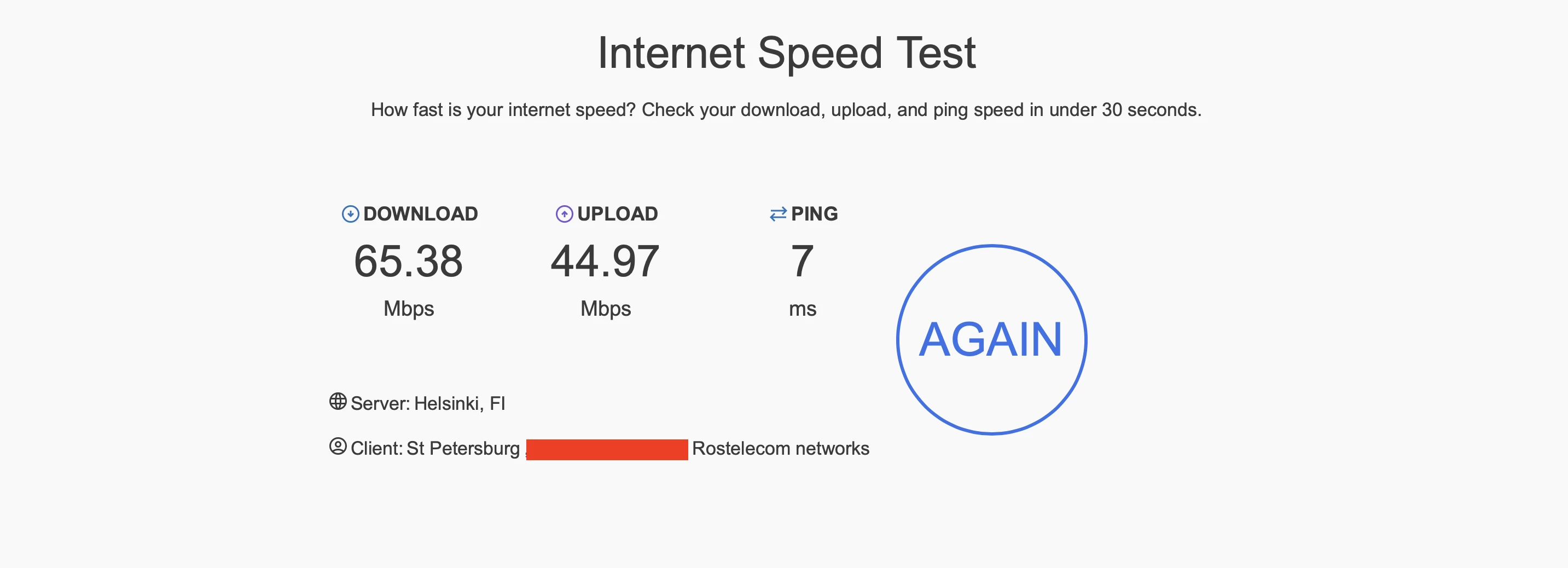The width and height of the screenshot is (1568, 568).
Task: Click the download arrow icon
Action: click(x=350, y=214)
